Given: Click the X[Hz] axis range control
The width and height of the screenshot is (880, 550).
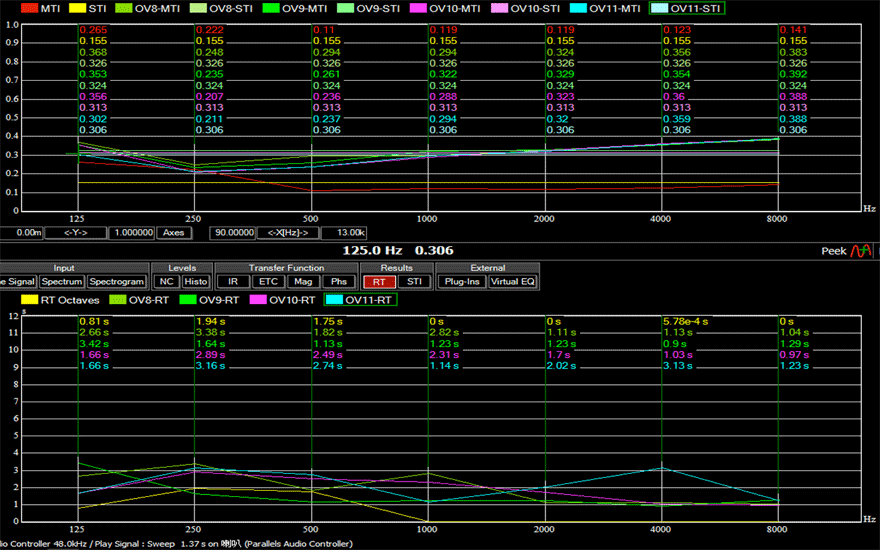Looking at the screenshot, I should pos(288,232).
